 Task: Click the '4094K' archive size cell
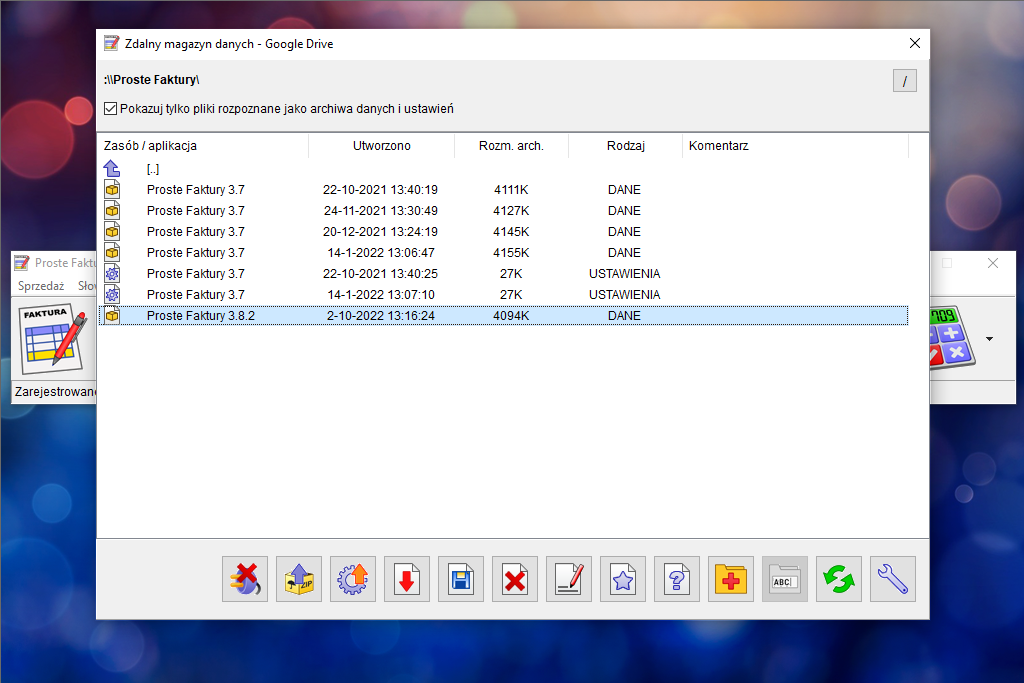(511, 315)
